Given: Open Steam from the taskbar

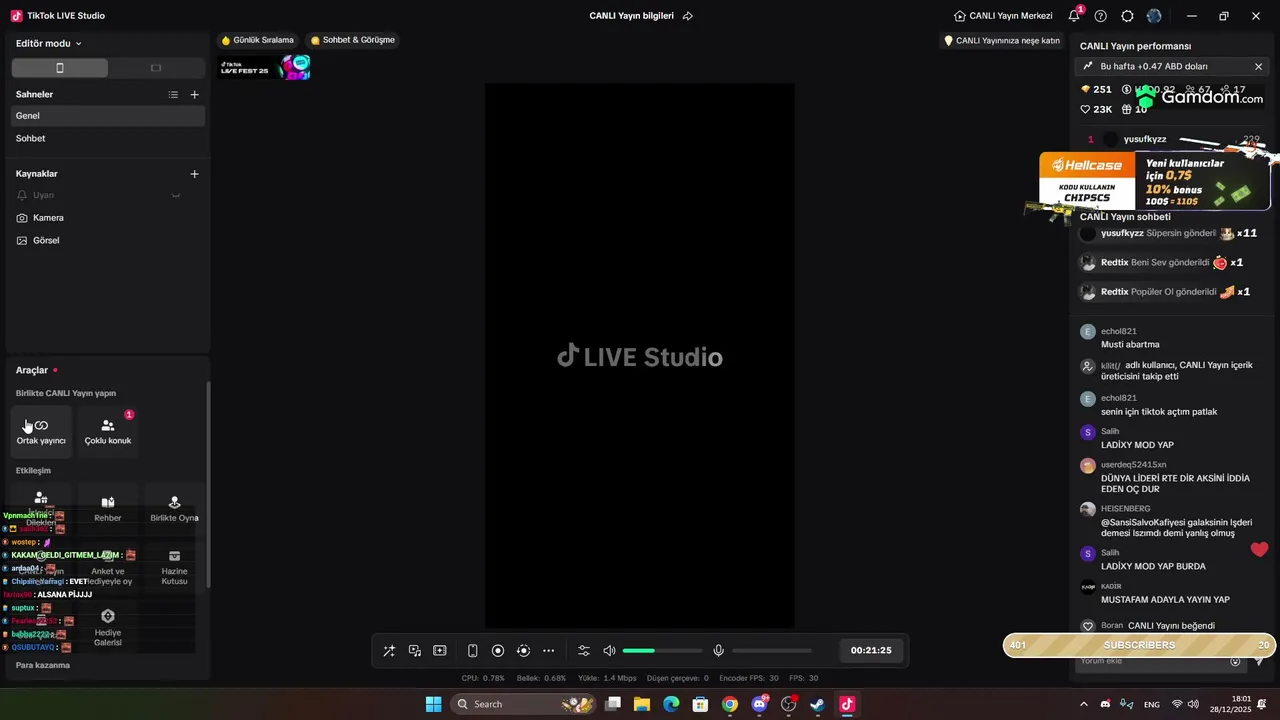Looking at the screenshot, I should coord(817,704).
